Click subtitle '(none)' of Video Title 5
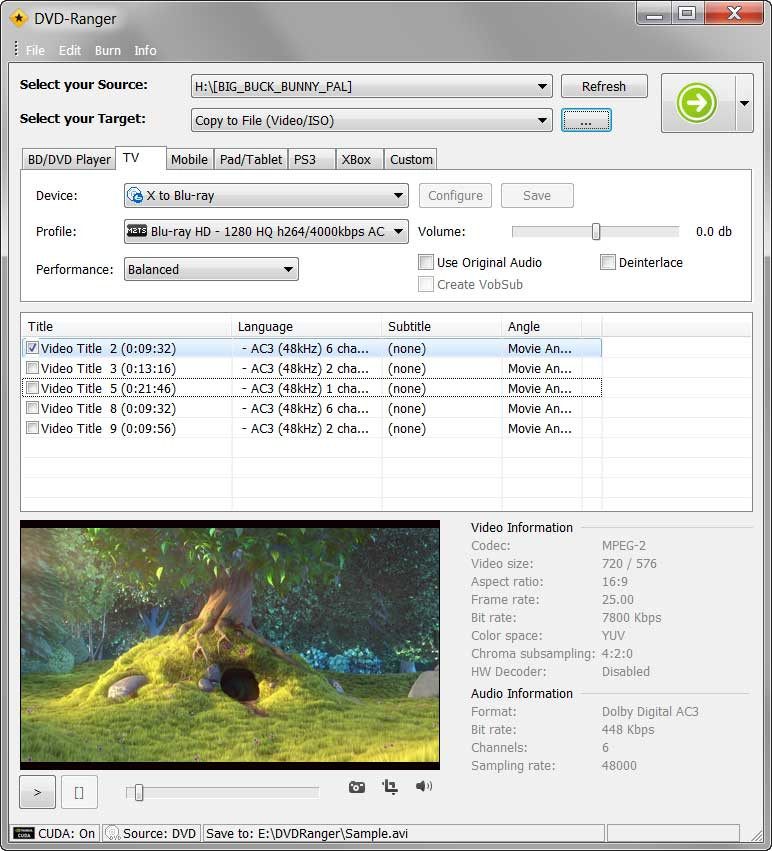Screen dimensions: 772x851 coord(407,389)
